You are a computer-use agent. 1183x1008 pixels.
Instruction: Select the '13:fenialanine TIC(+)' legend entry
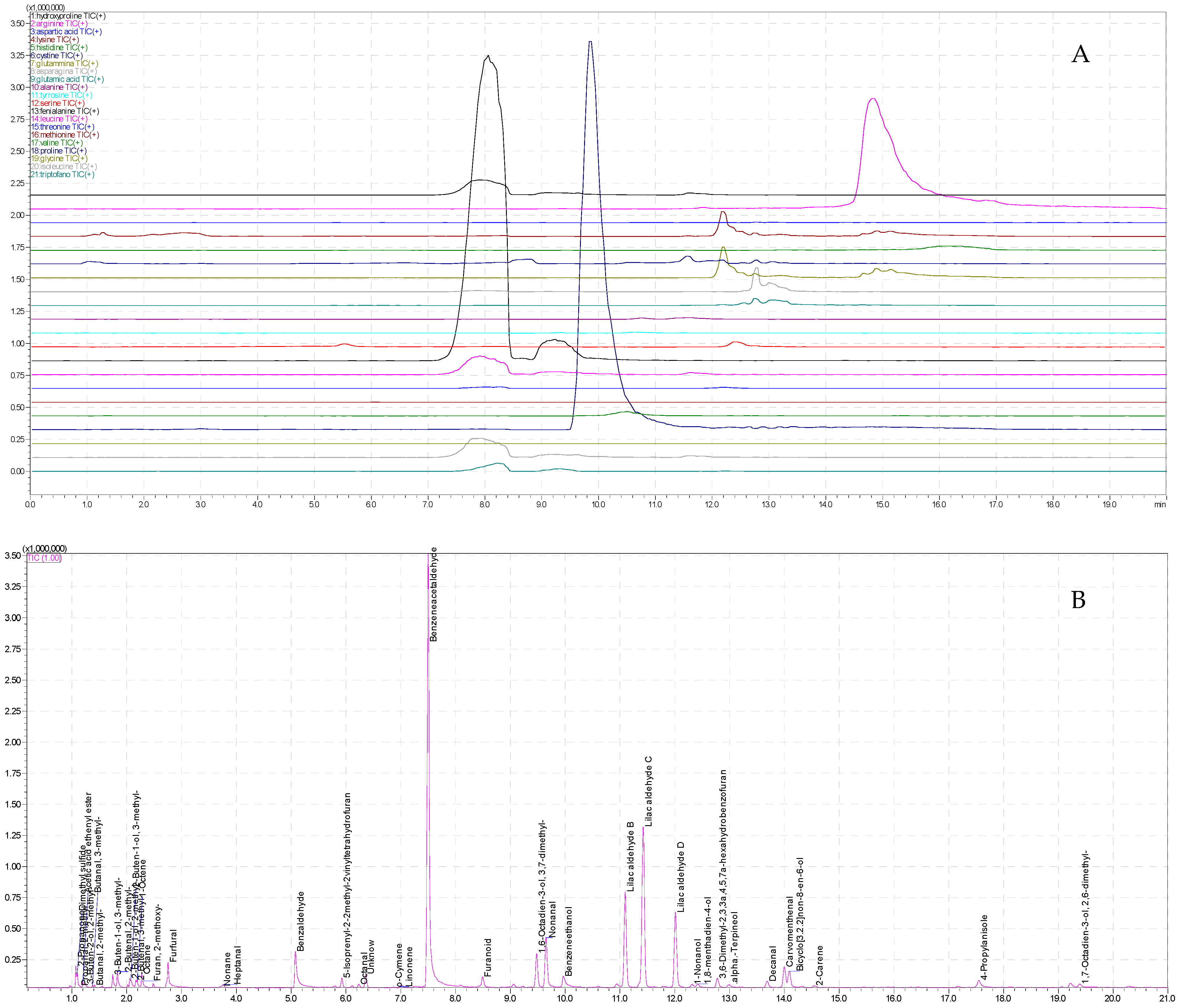[x=65, y=111]
